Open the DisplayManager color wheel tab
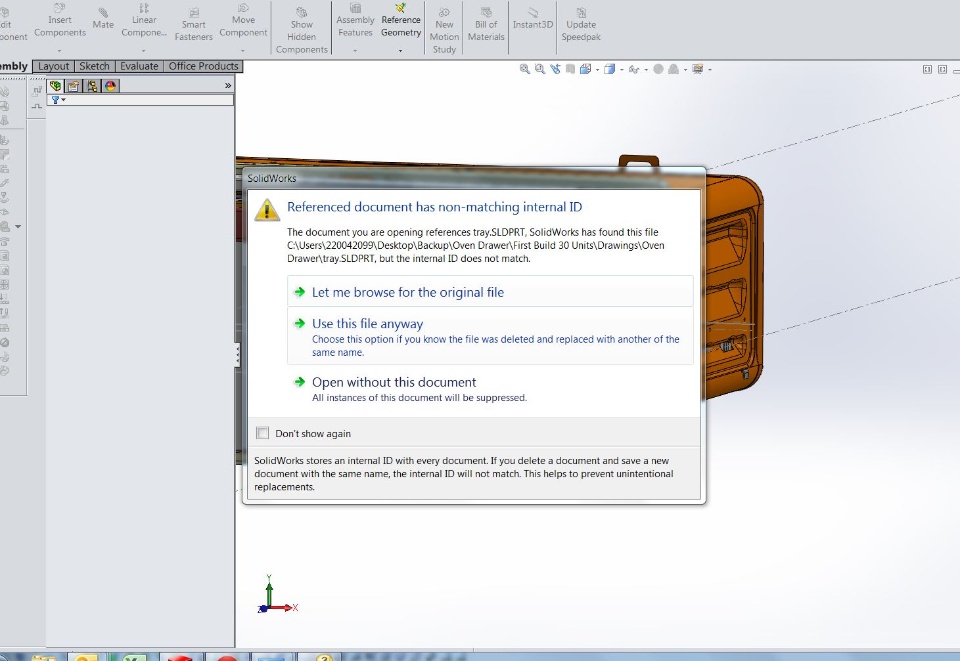 [110, 86]
